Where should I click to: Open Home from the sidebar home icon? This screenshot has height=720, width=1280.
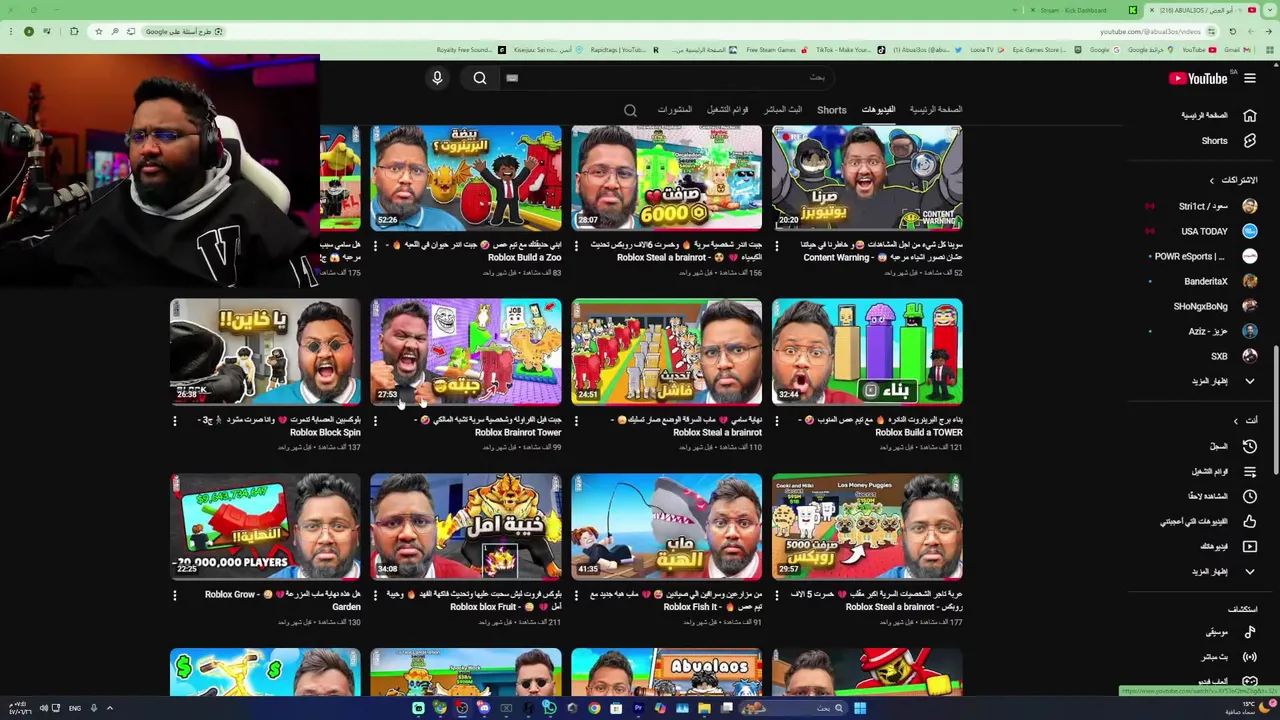point(1250,115)
